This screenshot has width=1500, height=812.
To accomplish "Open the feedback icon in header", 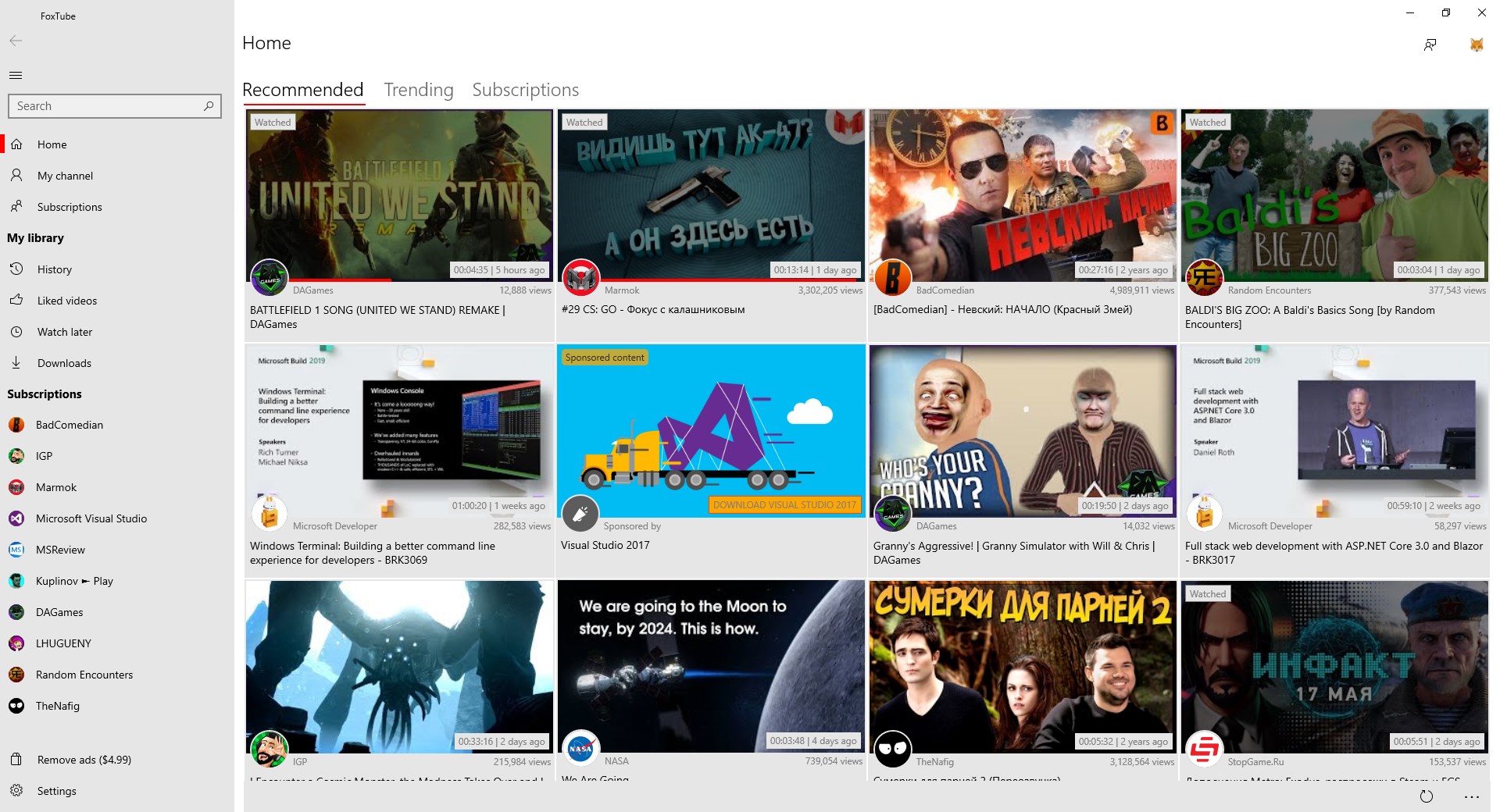I will point(1430,45).
